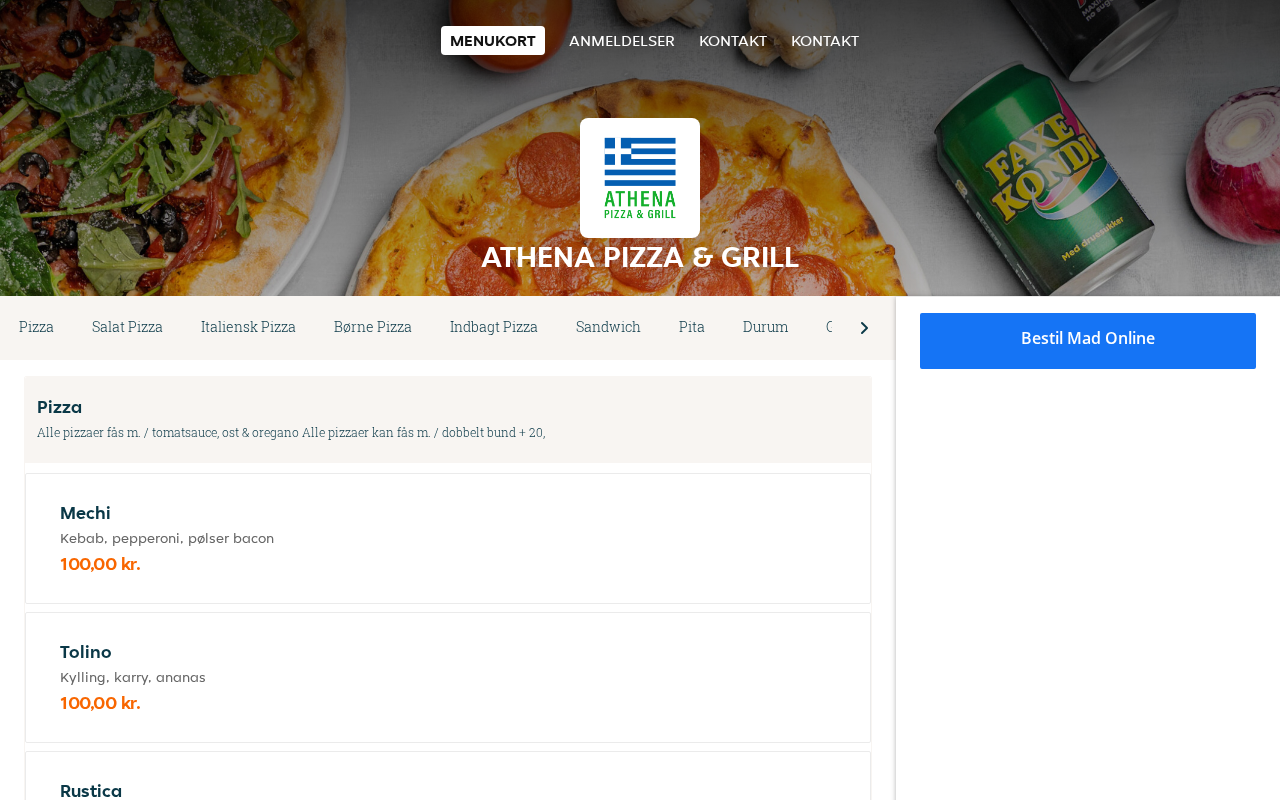Open the Anmeldelser page

click(622, 41)
